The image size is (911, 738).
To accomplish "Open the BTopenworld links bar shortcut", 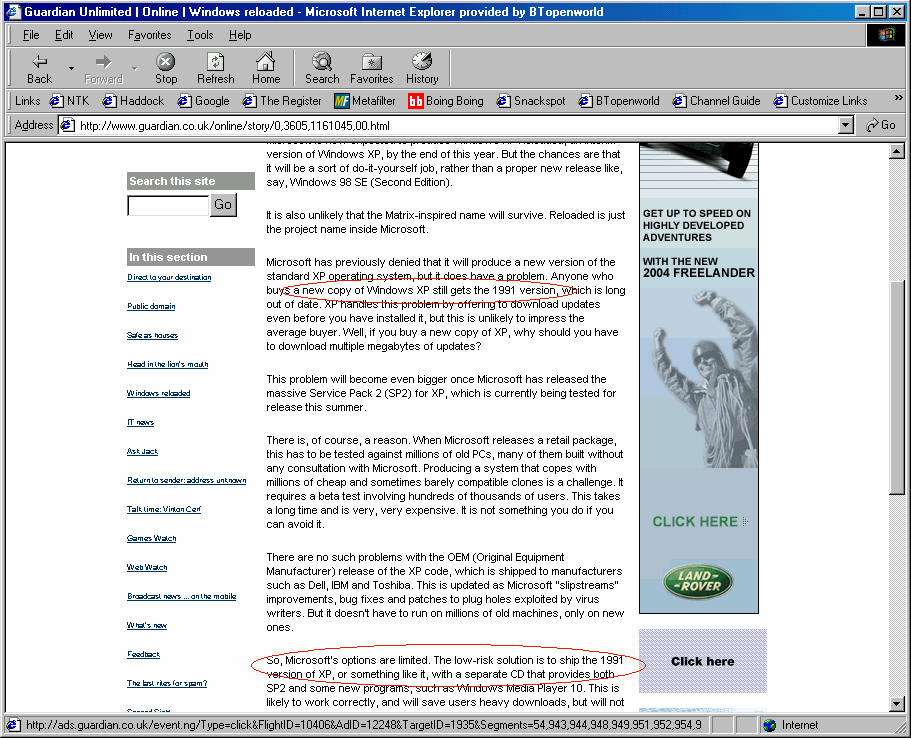I will coord(619,101).
